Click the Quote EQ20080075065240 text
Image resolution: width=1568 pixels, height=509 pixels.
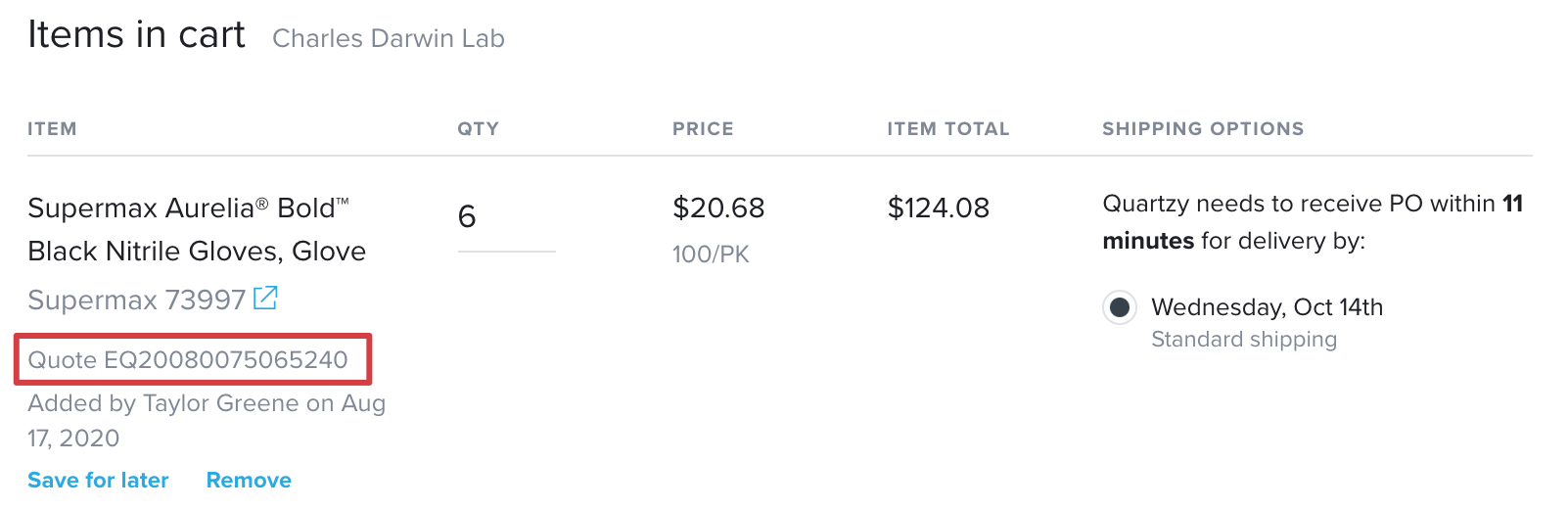[188, 359]
